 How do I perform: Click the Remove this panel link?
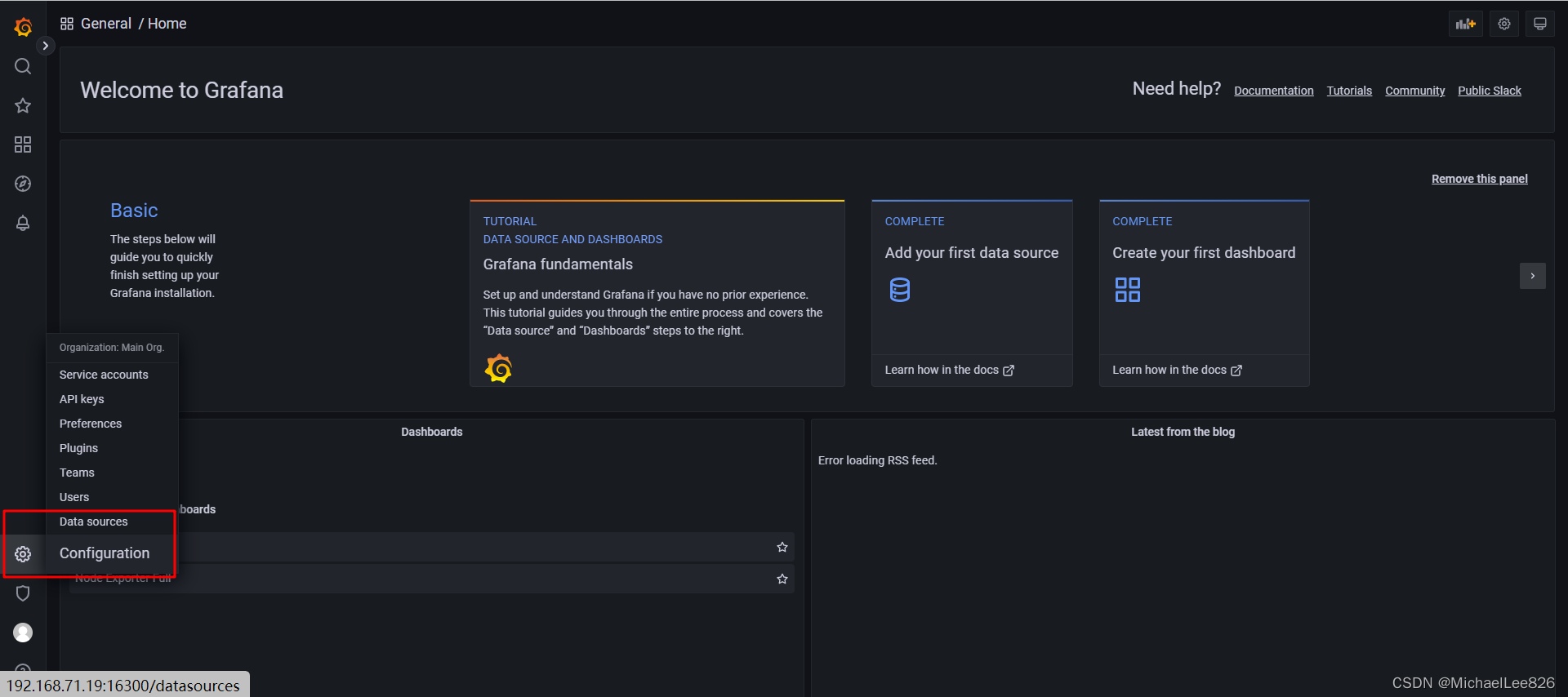[x=1479, y=179]
